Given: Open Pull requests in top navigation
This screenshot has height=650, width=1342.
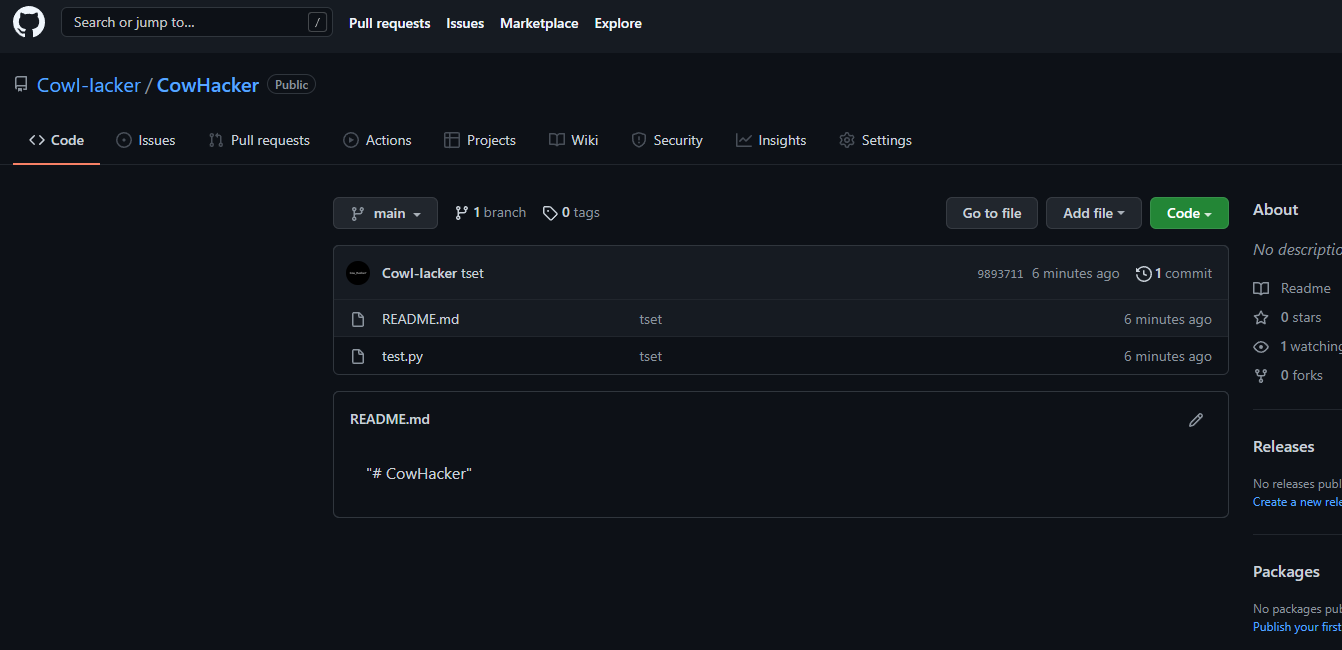Looking at the screenshot, I should (390, 23).
